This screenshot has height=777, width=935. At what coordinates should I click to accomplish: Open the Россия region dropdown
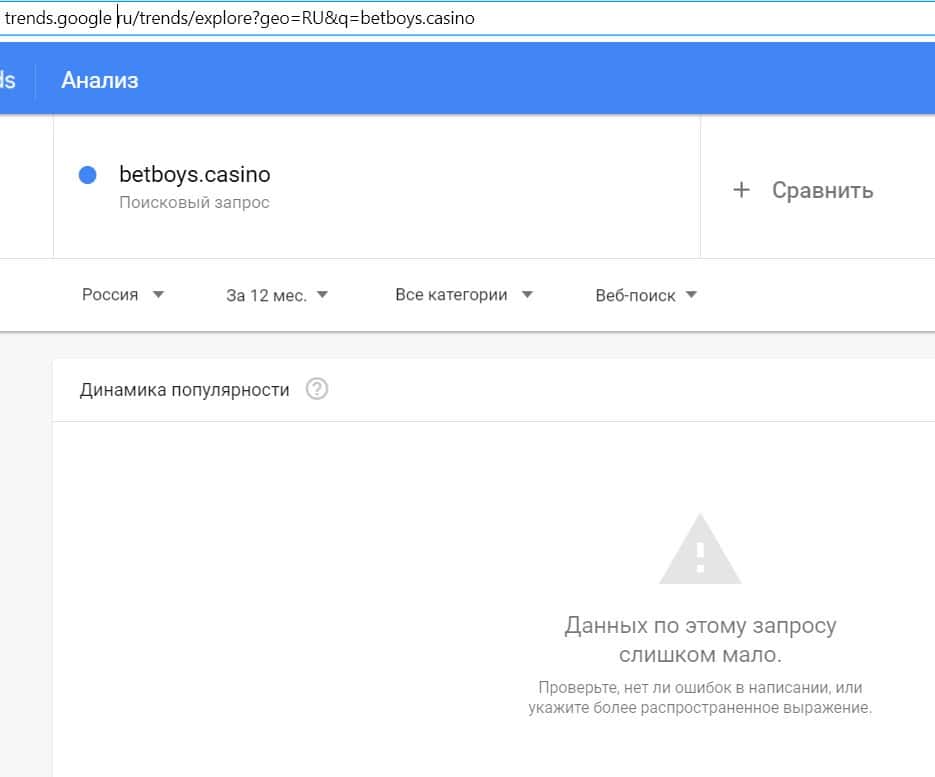[x=122, y=295]
